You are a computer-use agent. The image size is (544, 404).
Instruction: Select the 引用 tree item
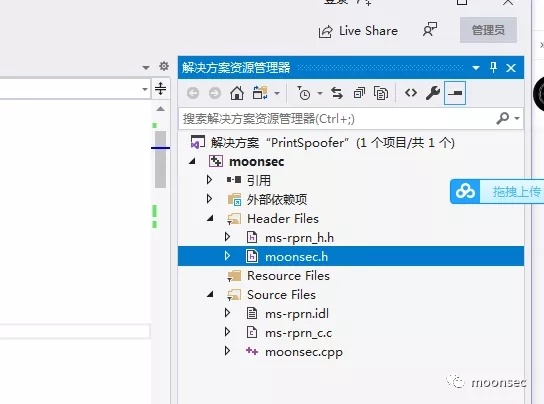coord(259,180)
